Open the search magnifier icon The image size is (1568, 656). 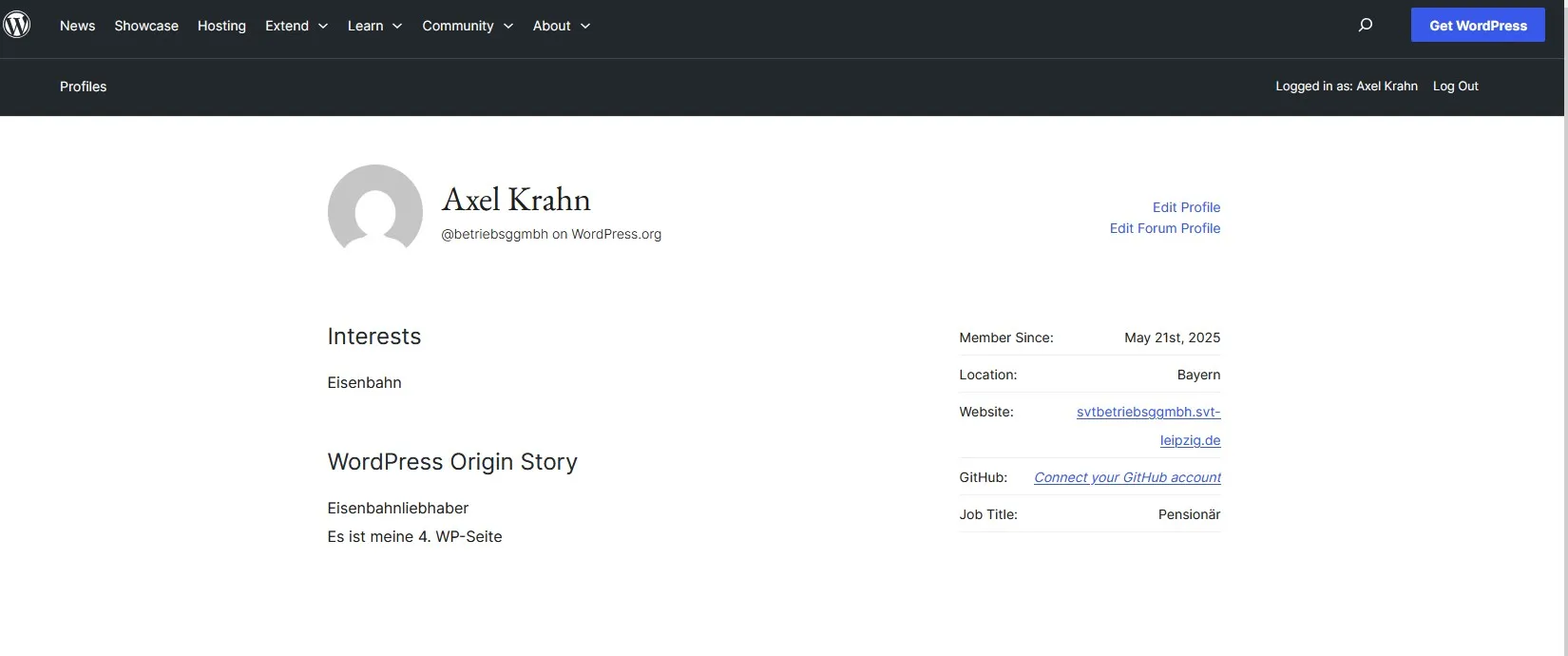[1366, 26]
